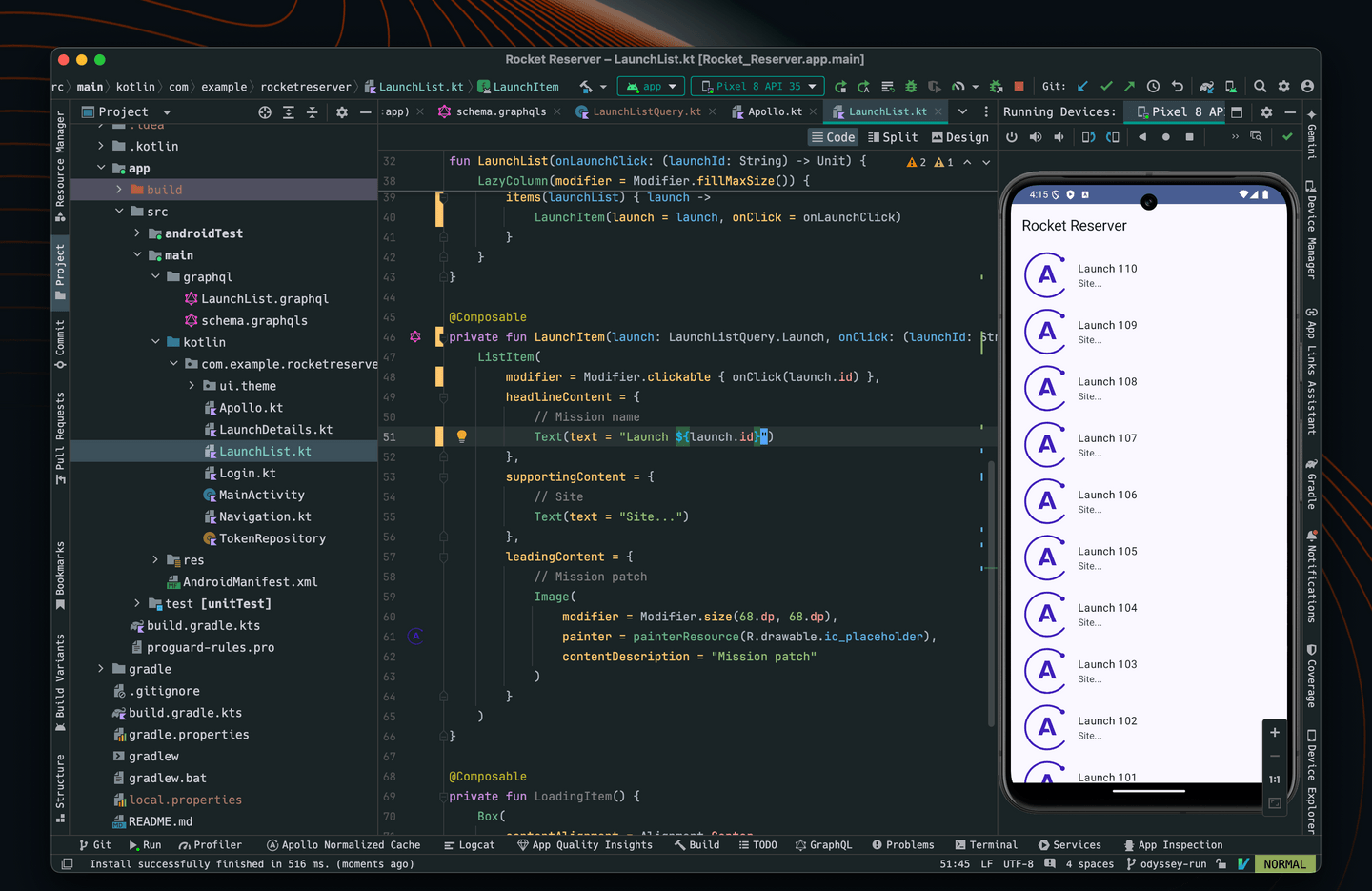Open the Terminal panel
Viewport: 1372px width, 891px height.
pyautogui.click(x=986, y=844)
